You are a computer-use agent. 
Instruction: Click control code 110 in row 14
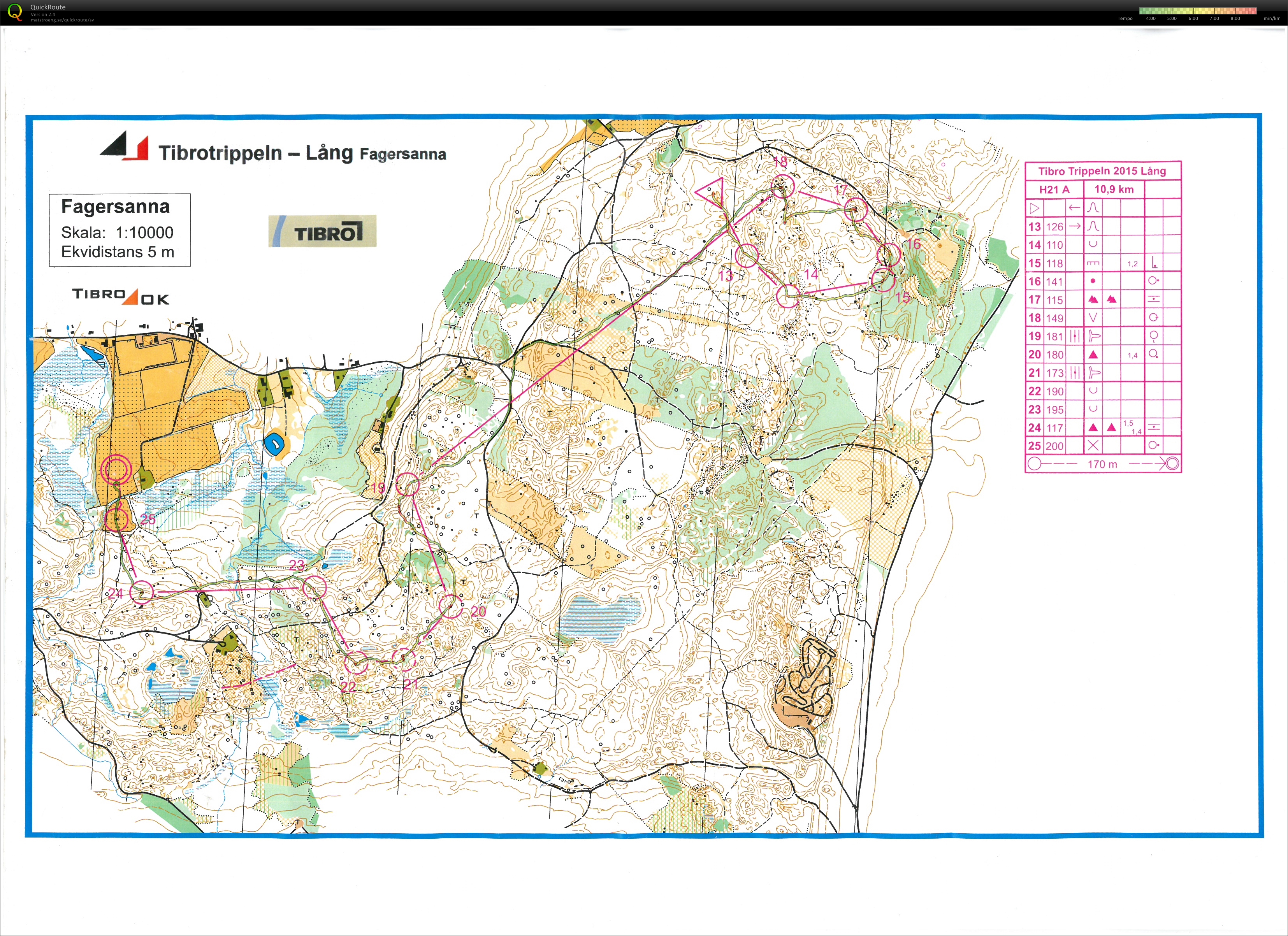(x=1054, y=245)
